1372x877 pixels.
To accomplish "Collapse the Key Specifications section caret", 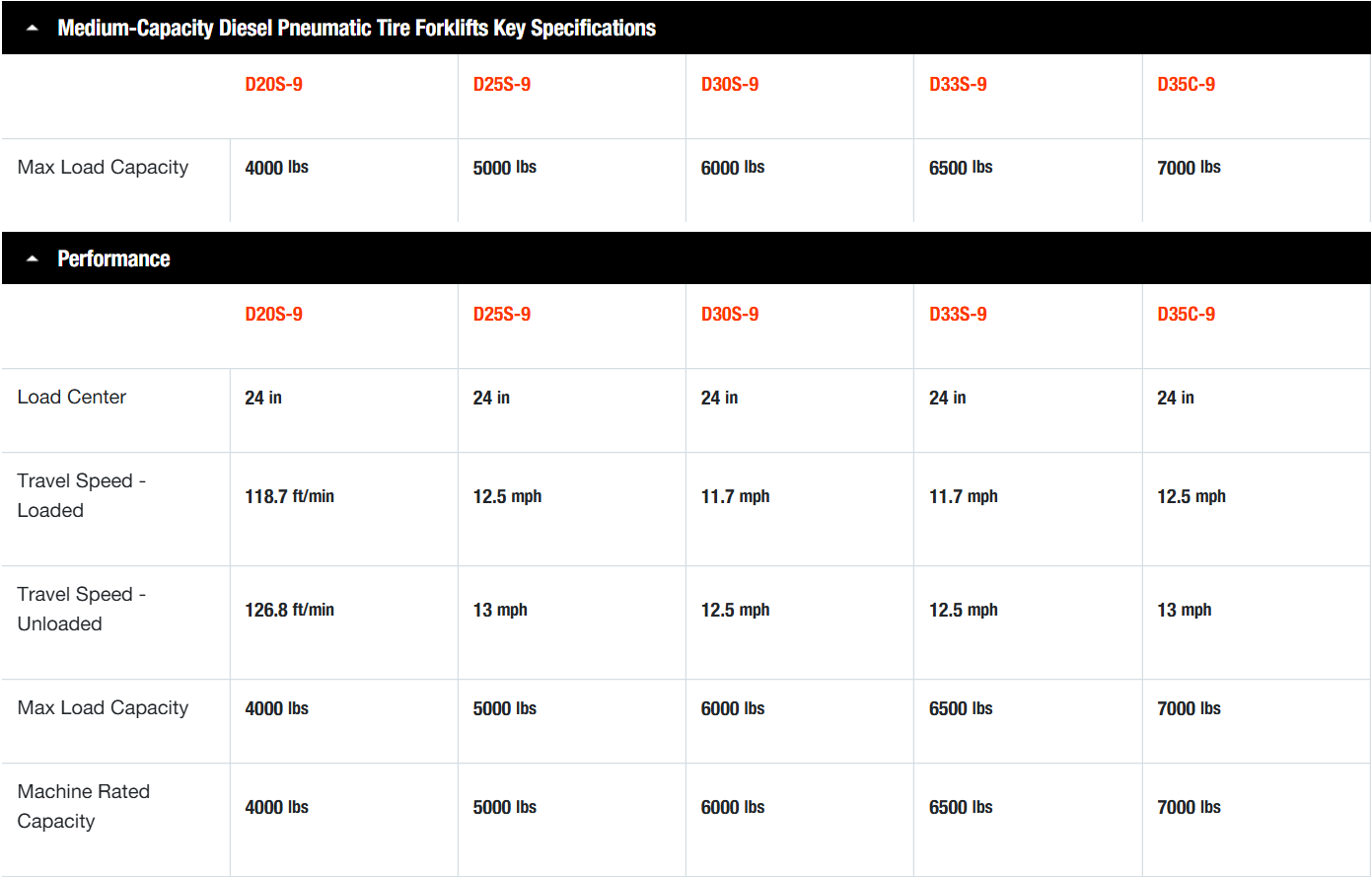I will pos(33,29).
